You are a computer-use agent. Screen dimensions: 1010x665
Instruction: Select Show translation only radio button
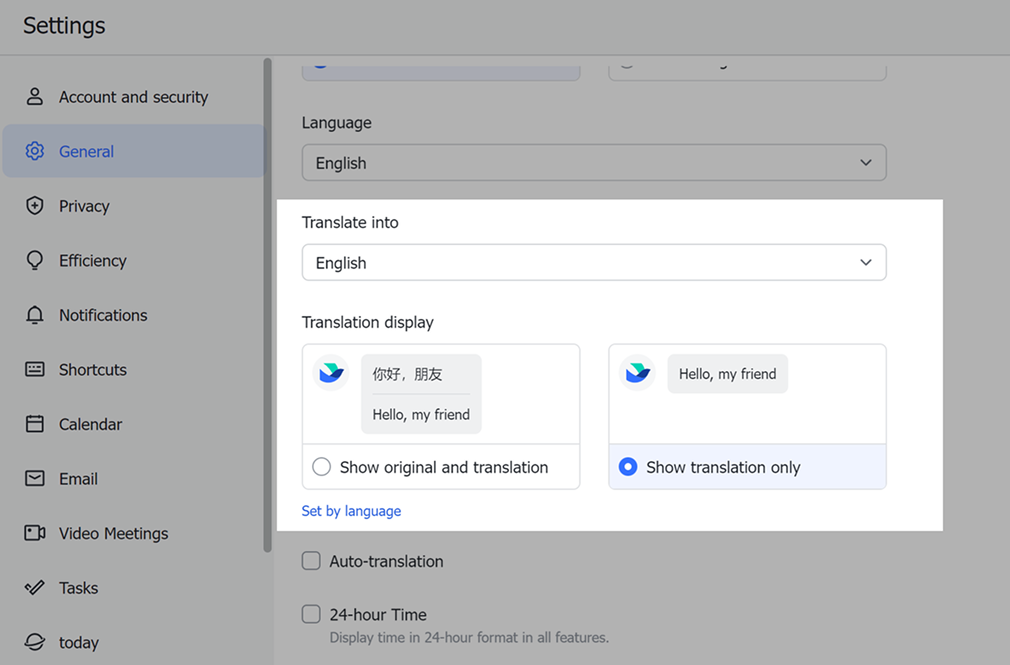tap(628, 467)
